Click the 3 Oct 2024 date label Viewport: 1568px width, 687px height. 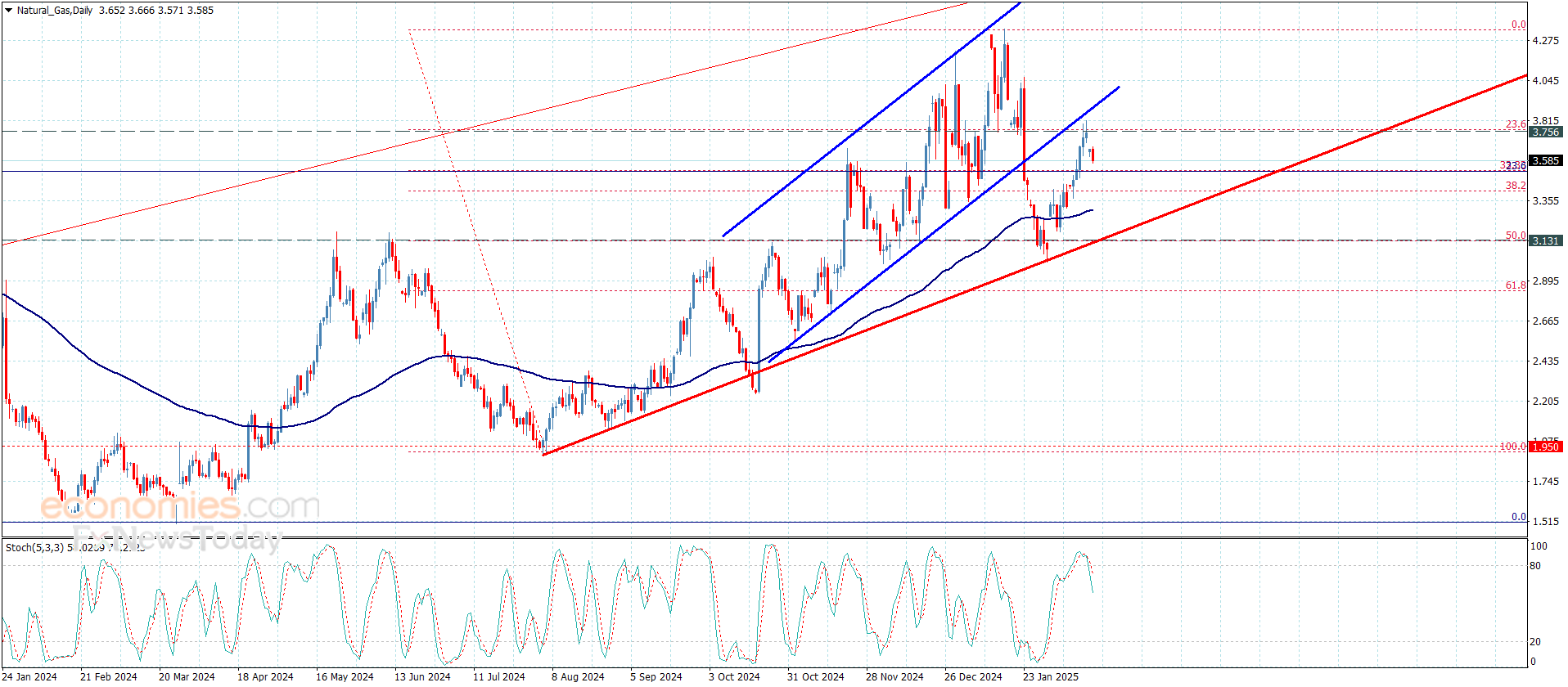pyautogui.click(x=734, y=676)
